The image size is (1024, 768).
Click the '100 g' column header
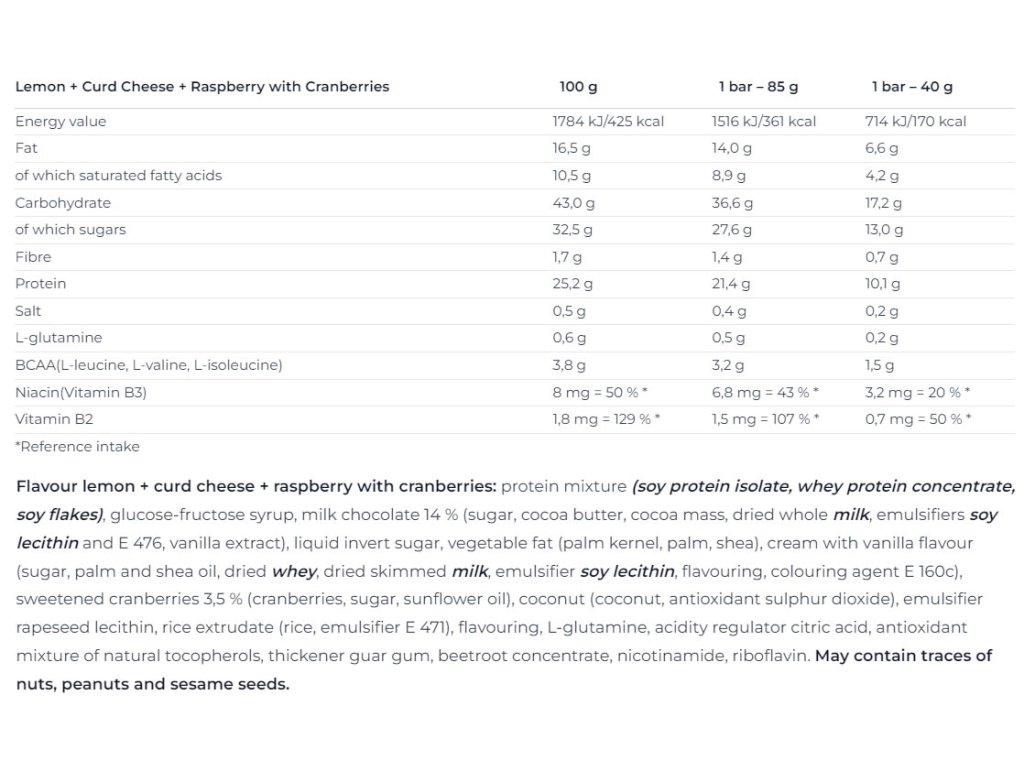click(x=579, y=87)
